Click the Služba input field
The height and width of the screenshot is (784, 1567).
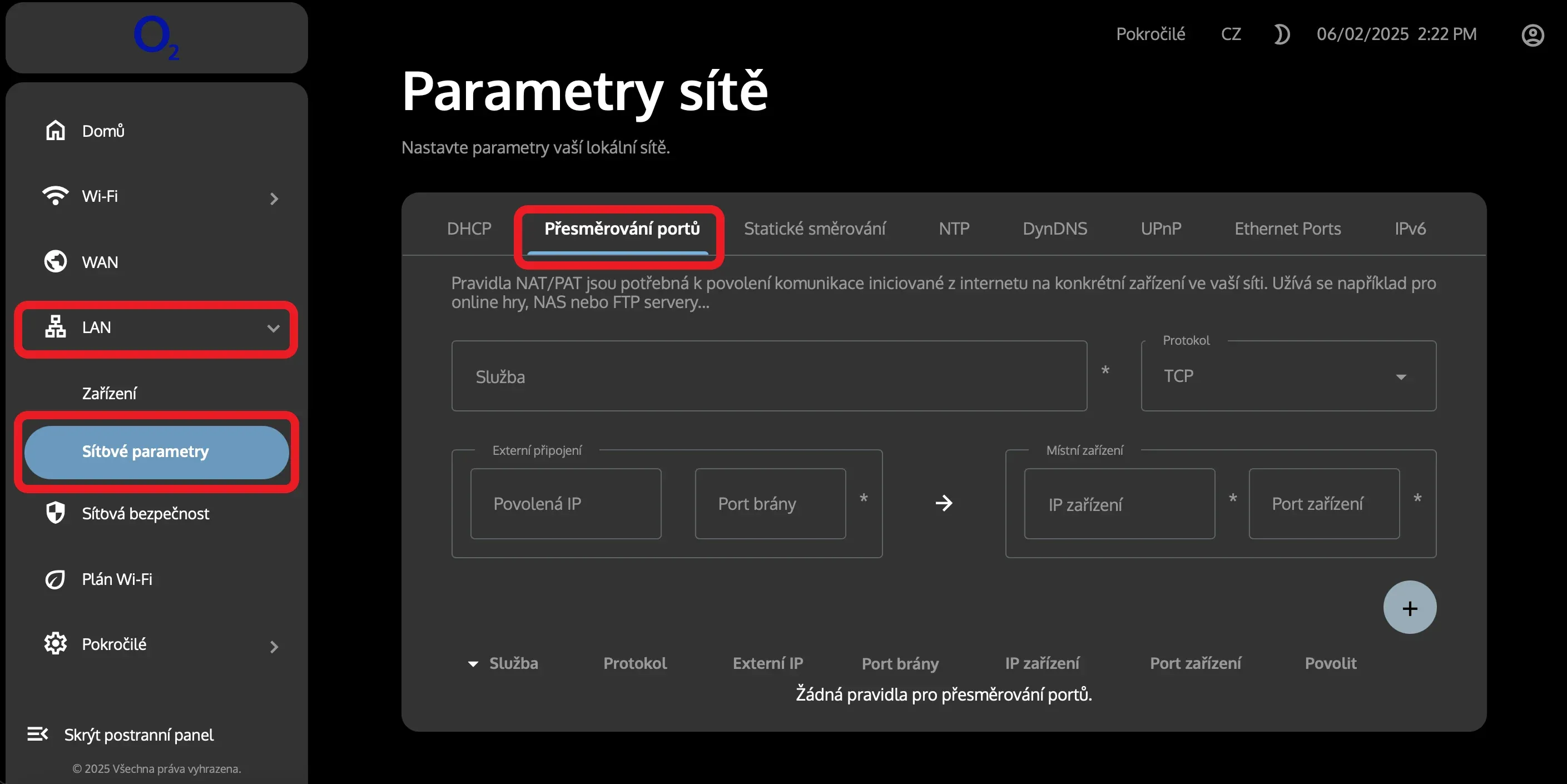click(769, 376)
